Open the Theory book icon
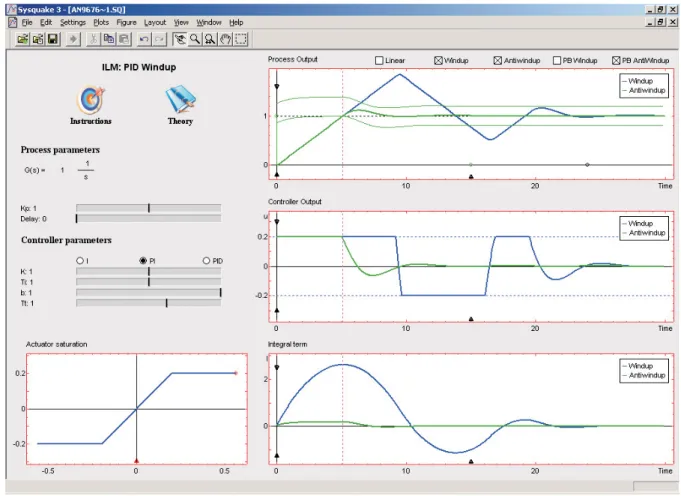This screenshot has height=496, width=681. point(180,99)
